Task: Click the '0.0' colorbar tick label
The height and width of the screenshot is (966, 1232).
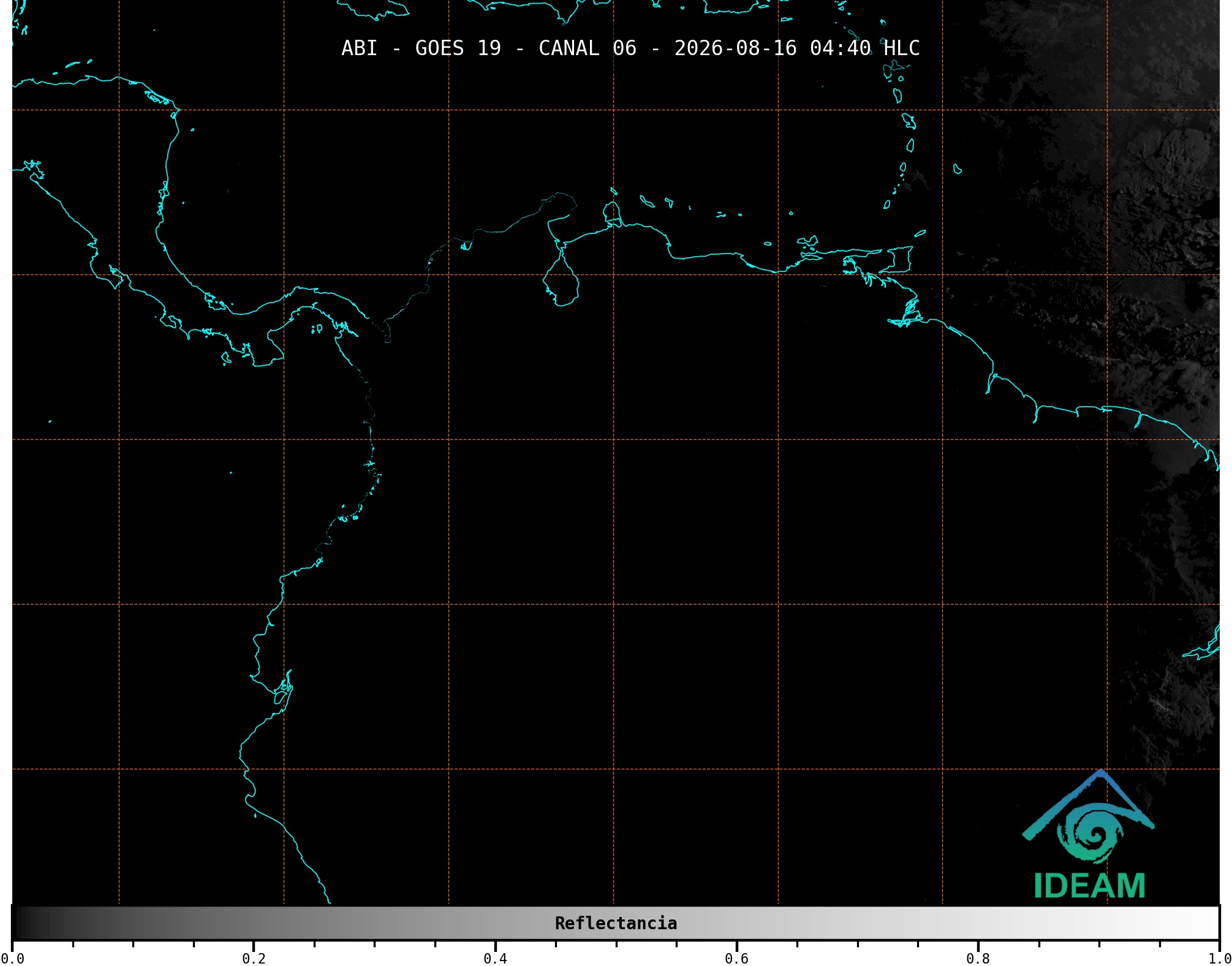Action: click(12, 959)
